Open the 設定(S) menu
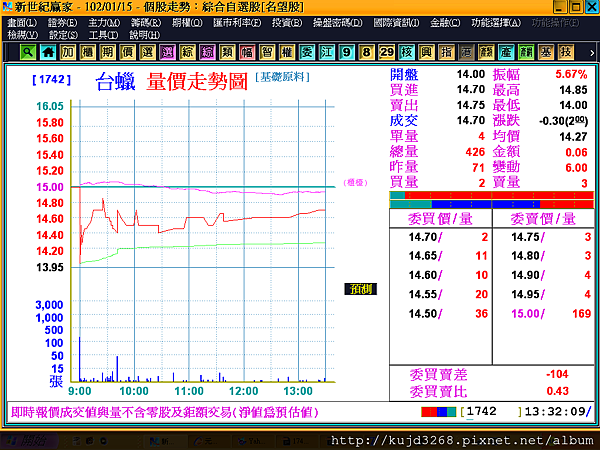The image size is (600, 450). pos(63,35)
